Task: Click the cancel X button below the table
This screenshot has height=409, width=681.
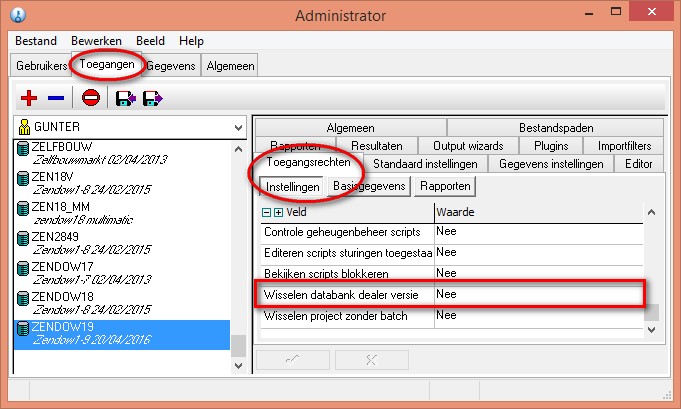Action: [x=371, y=360]
